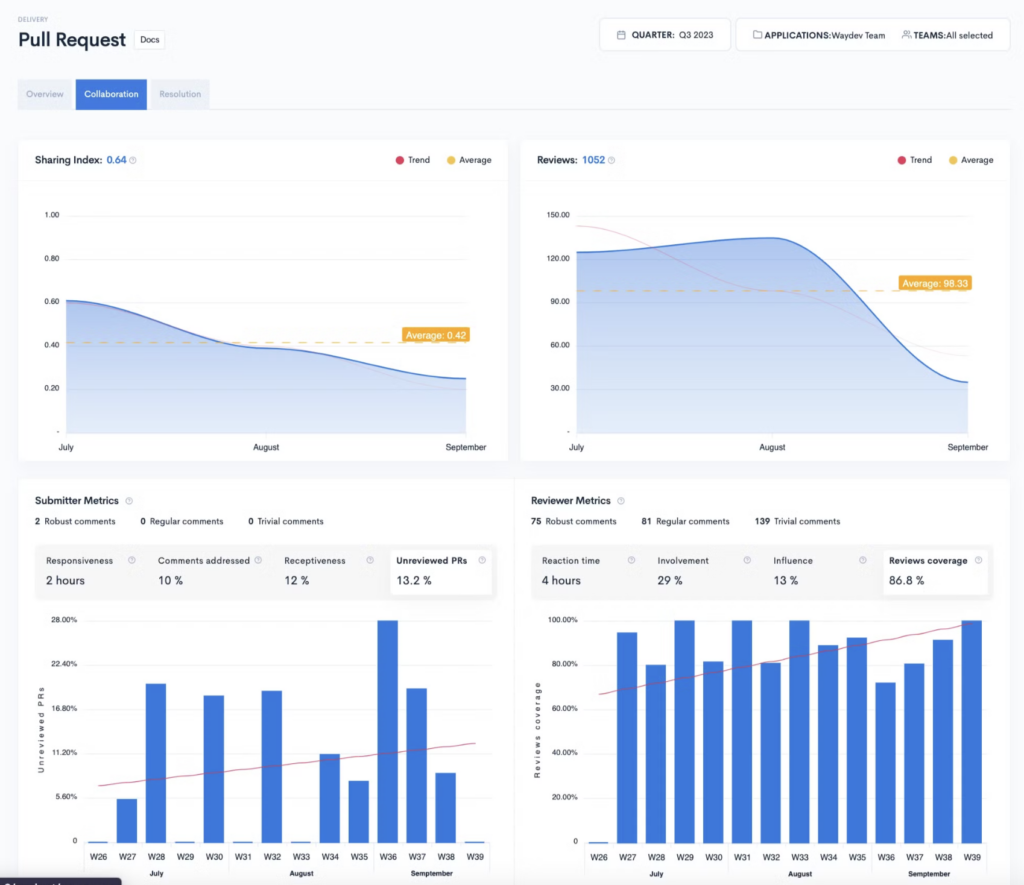Open the Docs link button

point(150,40)
